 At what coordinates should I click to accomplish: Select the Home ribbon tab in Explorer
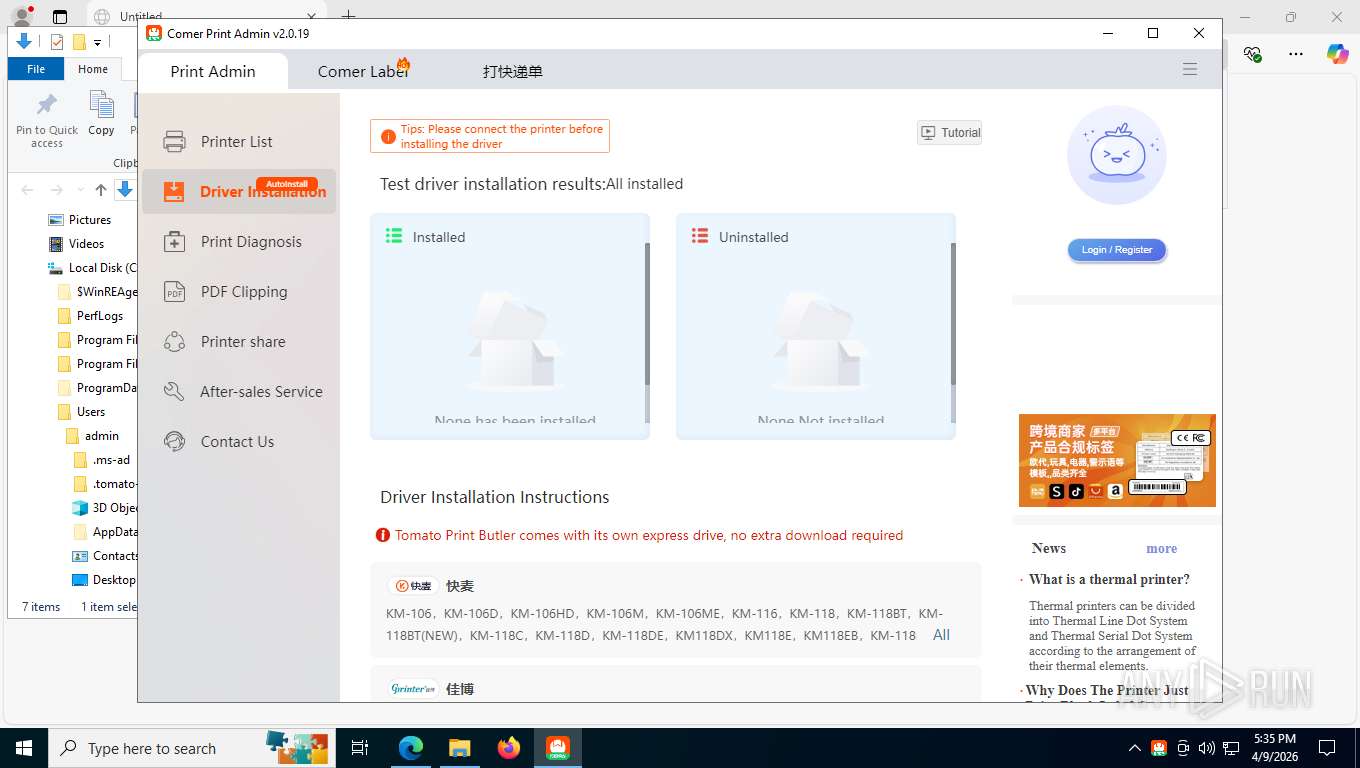point(93,69)
